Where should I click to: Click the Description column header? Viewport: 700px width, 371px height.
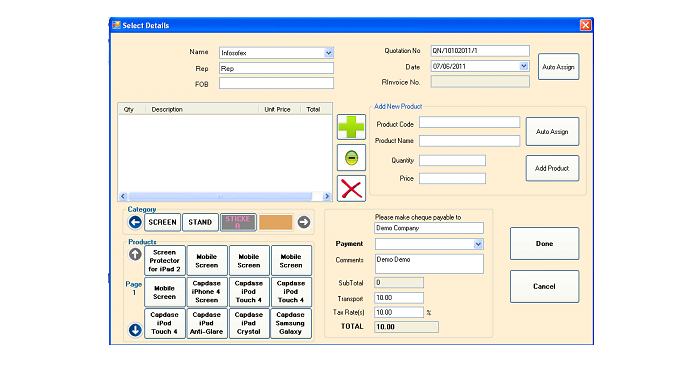click(x=202, y=109)
